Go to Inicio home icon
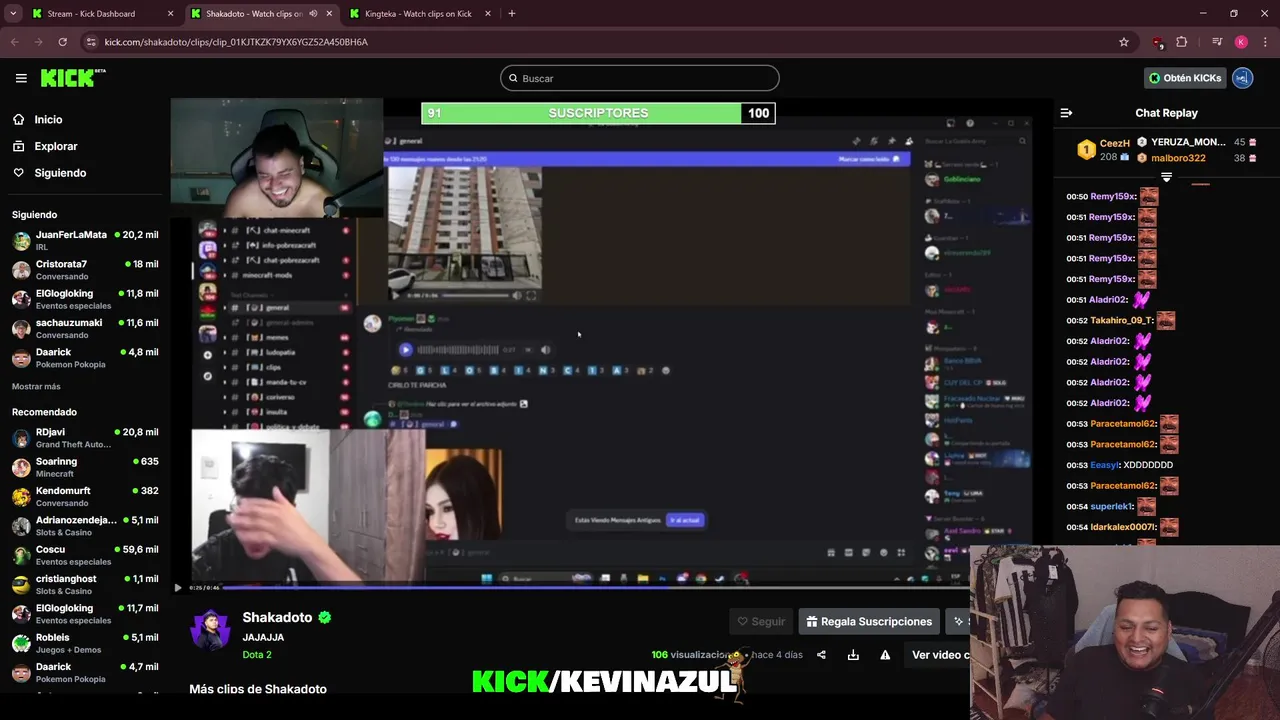1280x720 pixels. (x=19, y=119)
